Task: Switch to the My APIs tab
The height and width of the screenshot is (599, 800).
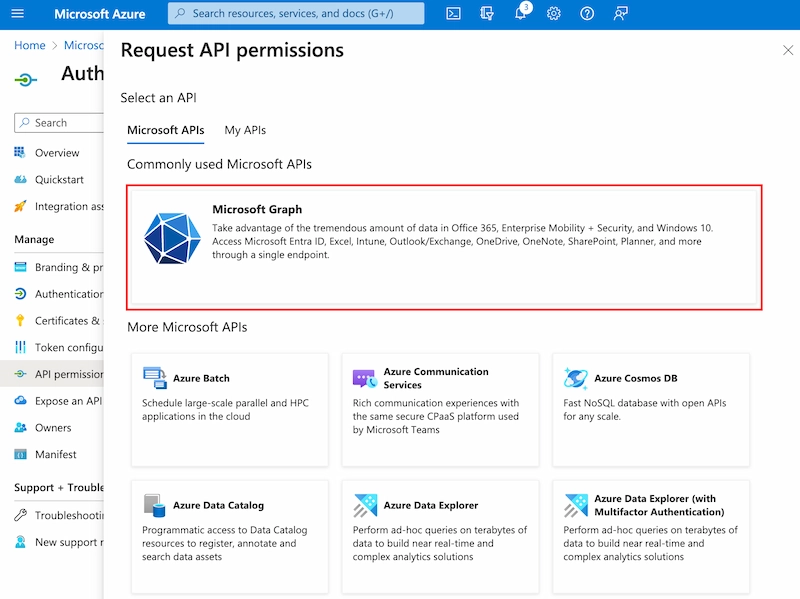Action: pos(245,130)
